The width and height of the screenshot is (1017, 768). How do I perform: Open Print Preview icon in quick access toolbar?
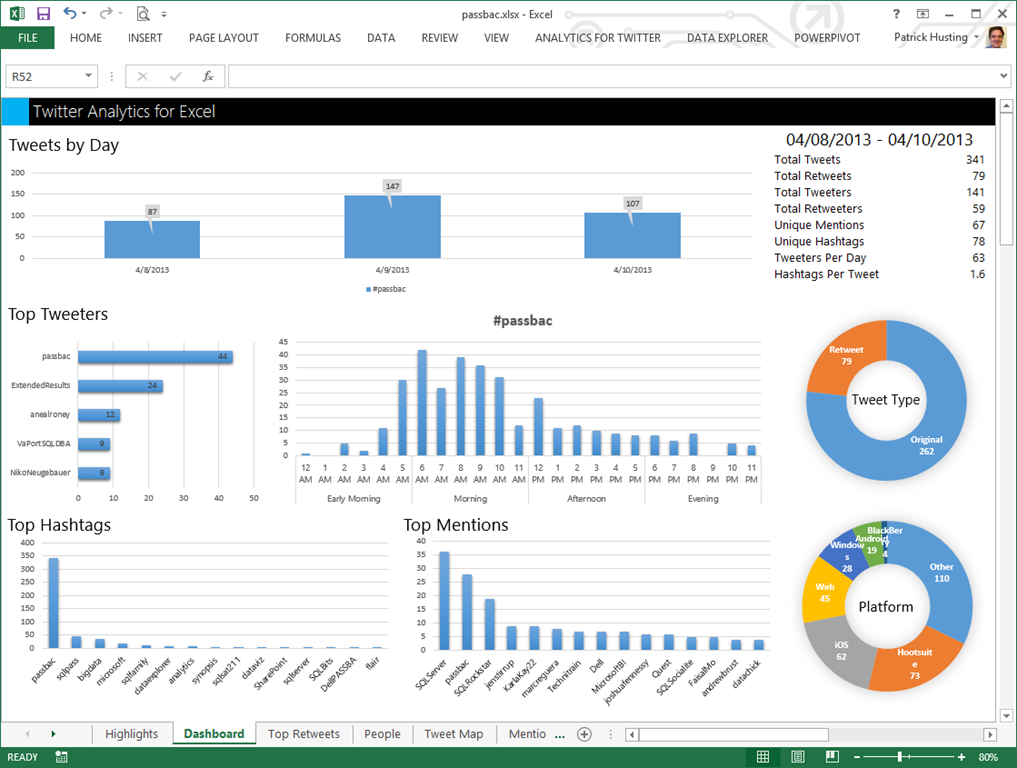pos(143,14)
